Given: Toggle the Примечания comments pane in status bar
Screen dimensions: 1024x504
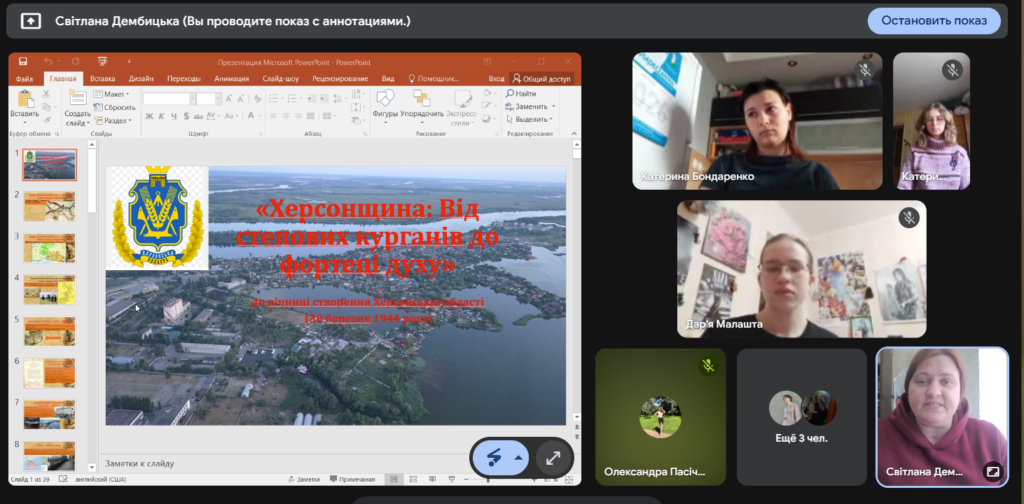Looking at the screenshot, I should point(345,479).
